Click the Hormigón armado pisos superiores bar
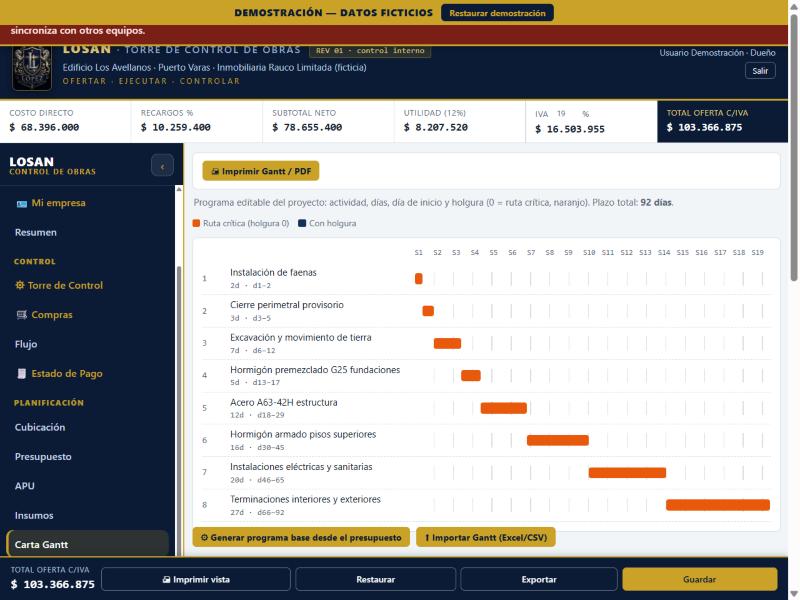Screen dimensions: 800x600 [x=558, y=440]
